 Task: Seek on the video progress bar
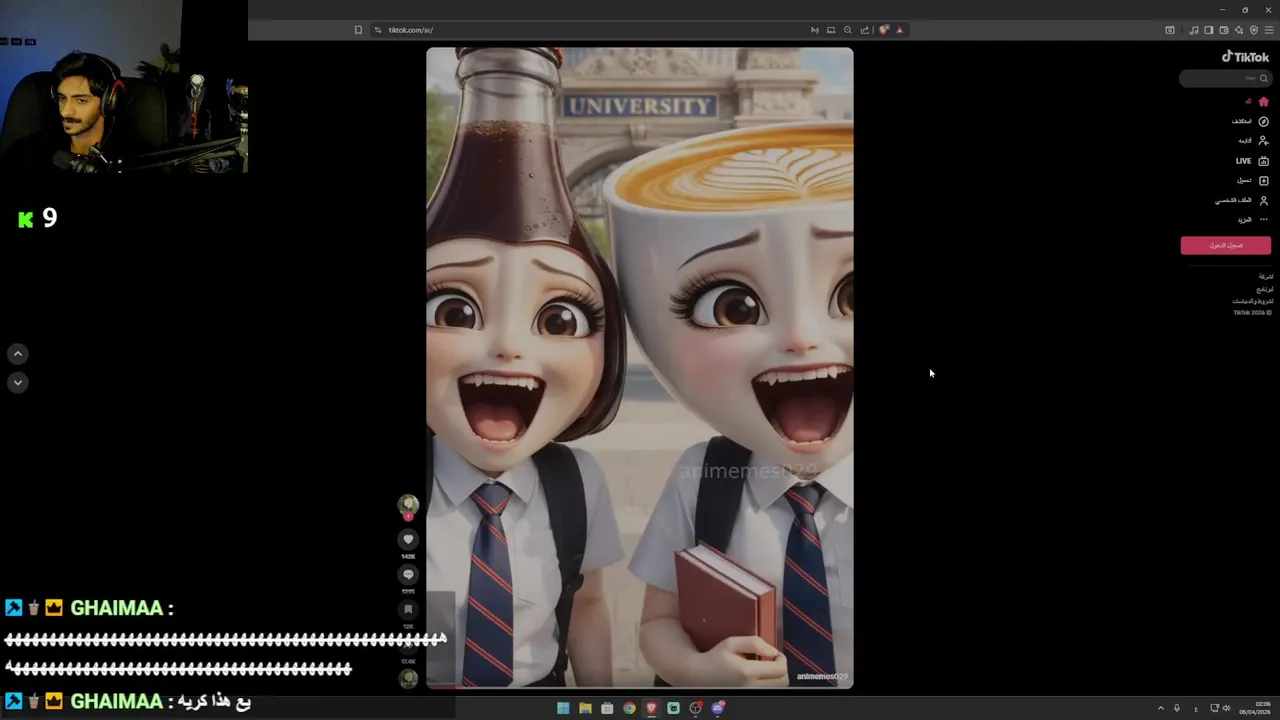(640, 687)
